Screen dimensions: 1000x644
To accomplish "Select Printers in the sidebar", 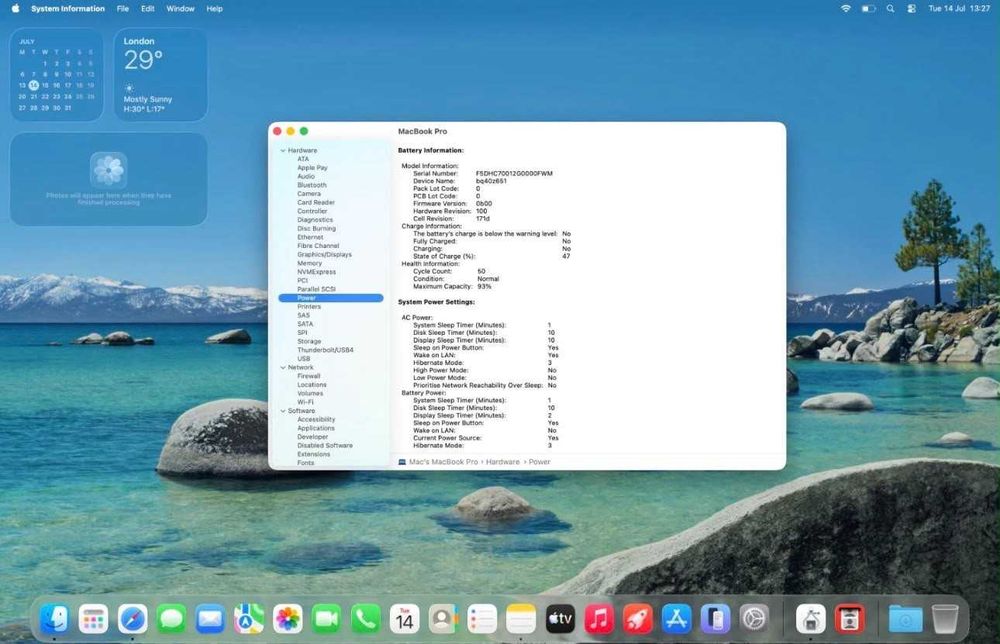I will coord(309,307).
